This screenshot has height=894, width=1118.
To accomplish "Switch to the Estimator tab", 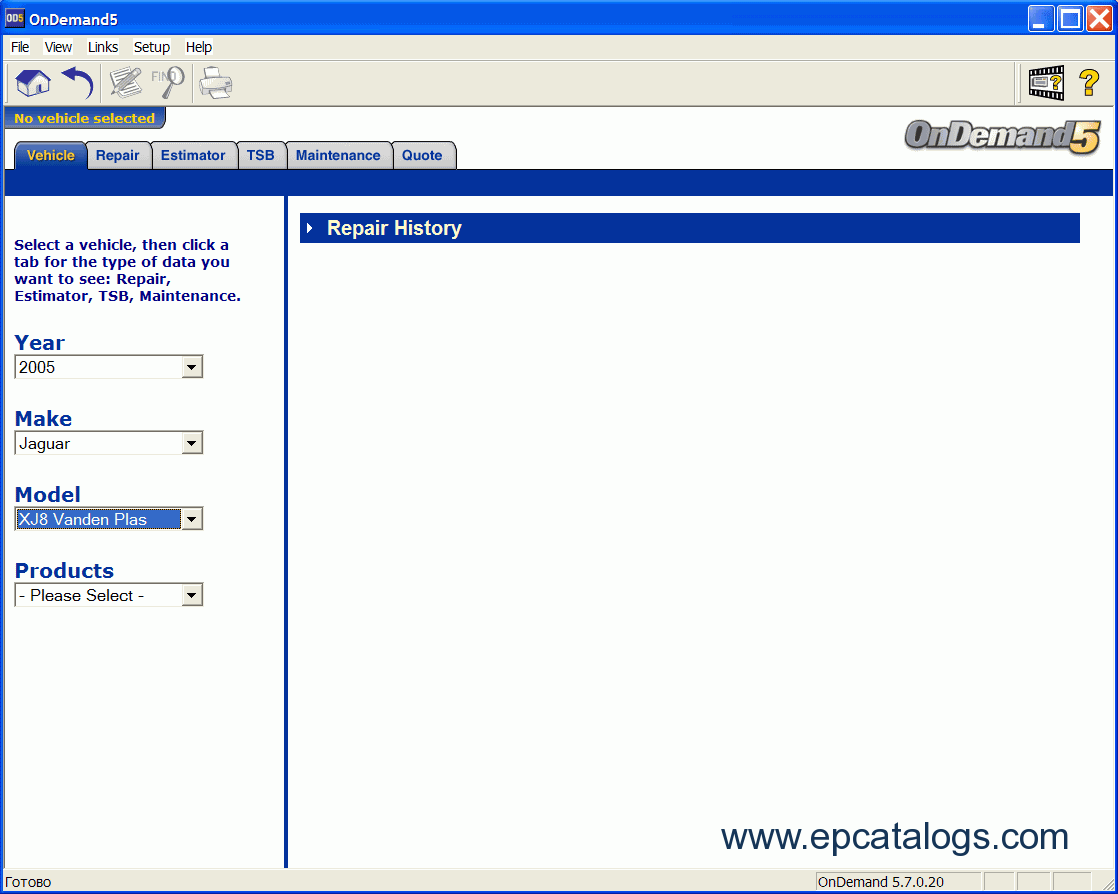I will [x=193, y=156].
